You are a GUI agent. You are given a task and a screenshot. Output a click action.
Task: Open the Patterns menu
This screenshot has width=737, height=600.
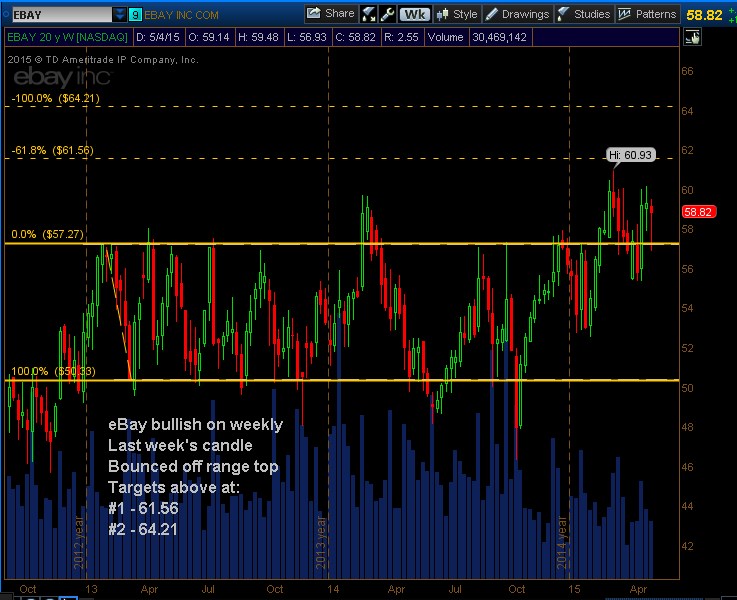(647, 14)
